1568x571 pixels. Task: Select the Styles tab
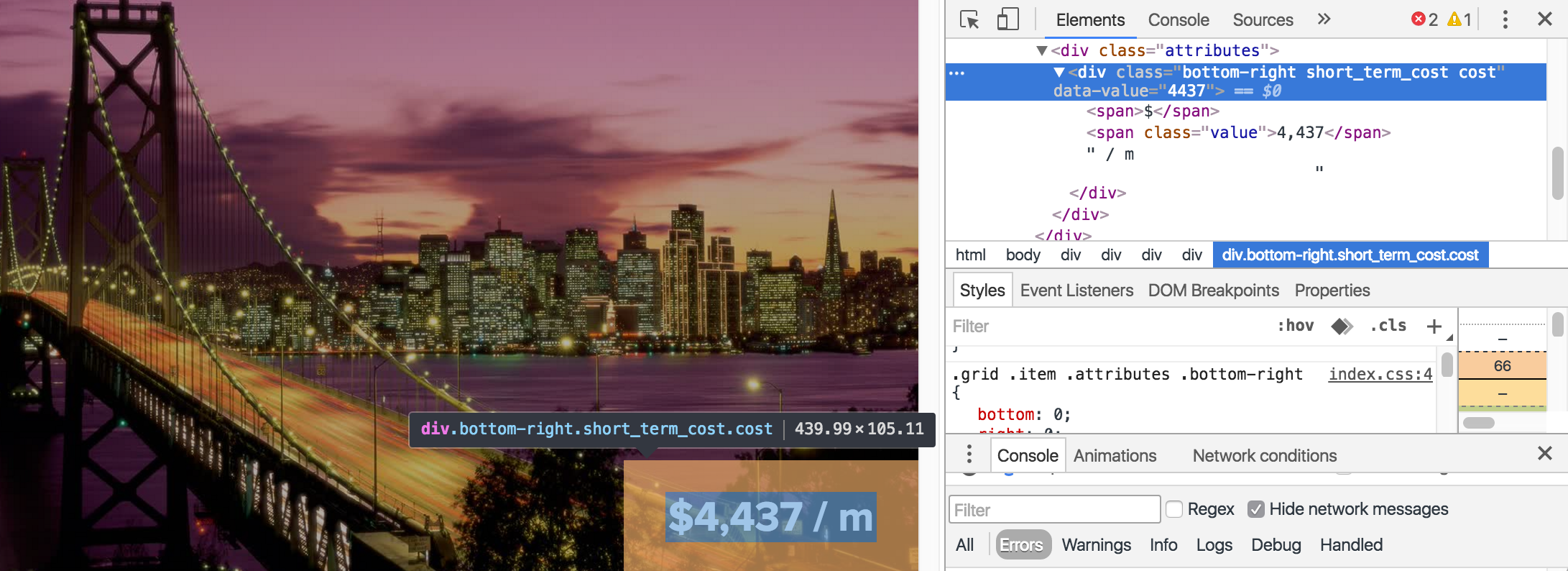[x=982, y=291]
